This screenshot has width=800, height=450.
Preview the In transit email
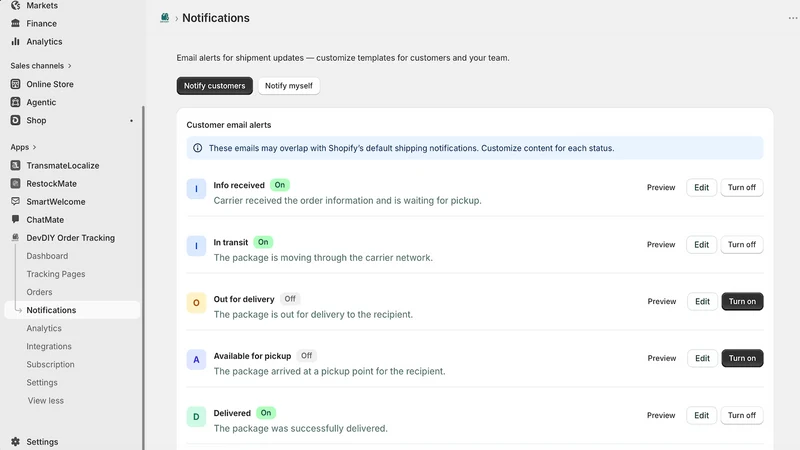click(x=661, y=244)
